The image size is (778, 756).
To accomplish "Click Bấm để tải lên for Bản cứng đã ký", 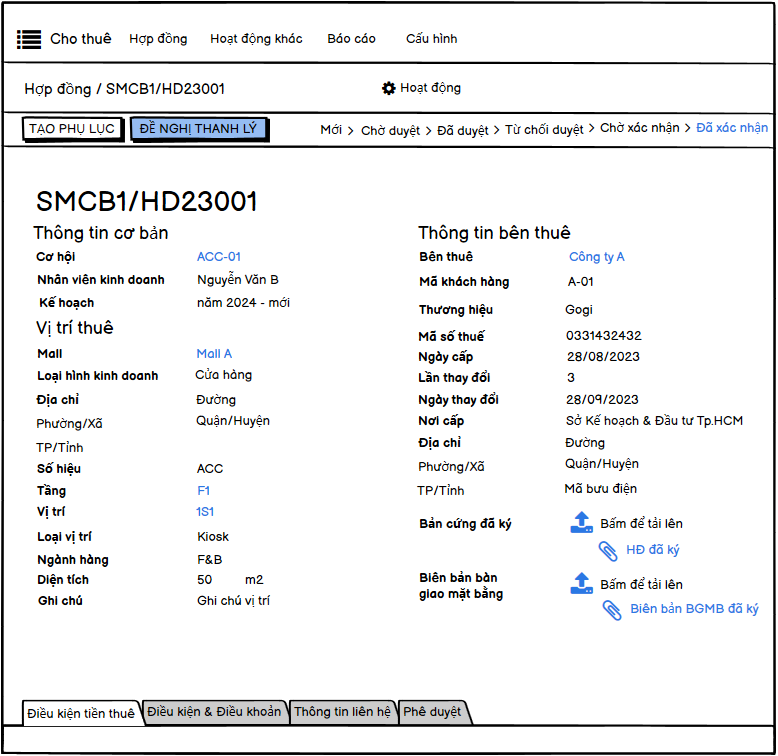I will point(641,523).
